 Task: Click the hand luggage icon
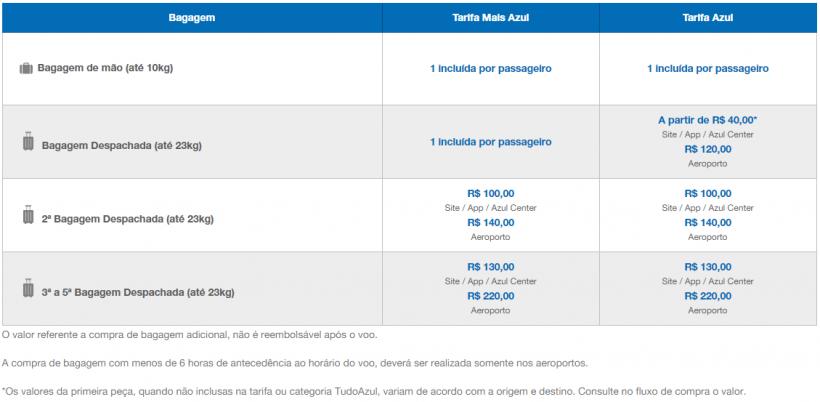26,69
